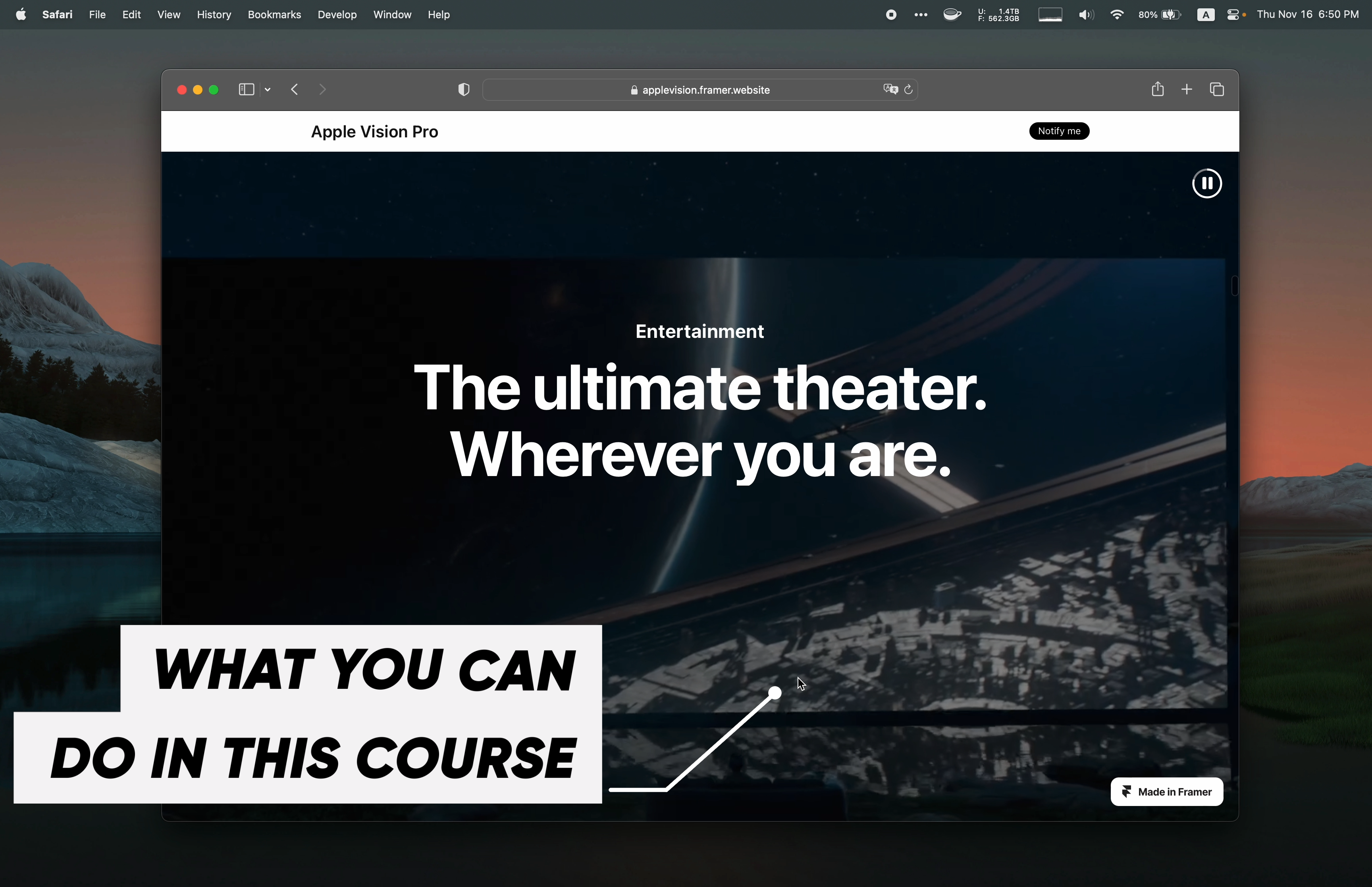This screenshot has width=1372, height=887.
Task: Open the View menu
Action: click(169, 14)
